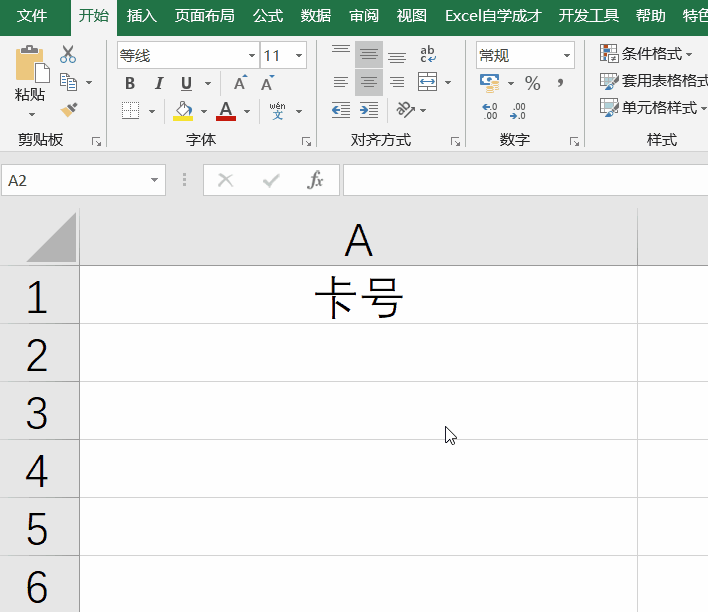
Task: Open the 数字 number dialog launcher
Action: tap(574, 142)
